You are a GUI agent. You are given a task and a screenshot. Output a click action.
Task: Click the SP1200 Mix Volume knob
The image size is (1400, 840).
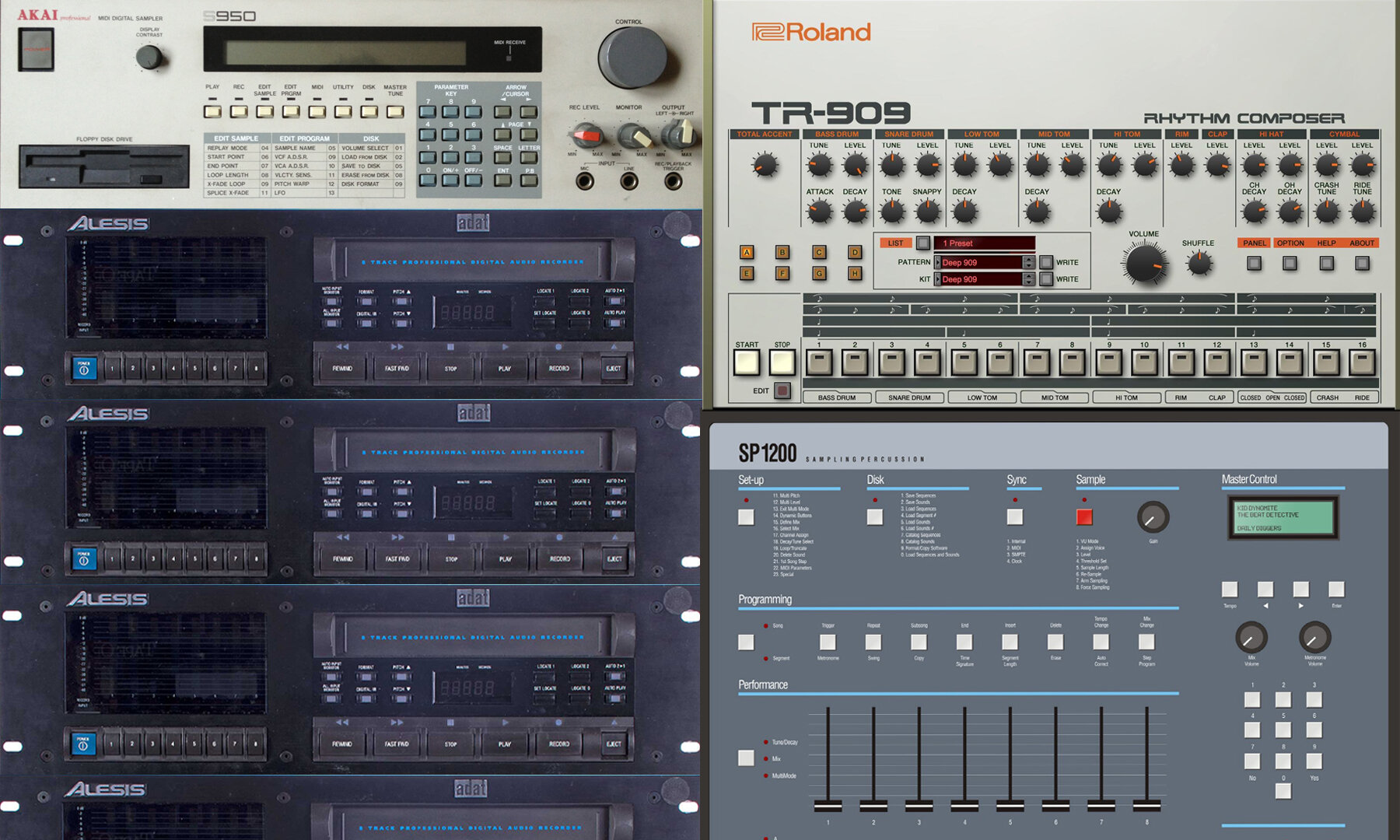1251,638
